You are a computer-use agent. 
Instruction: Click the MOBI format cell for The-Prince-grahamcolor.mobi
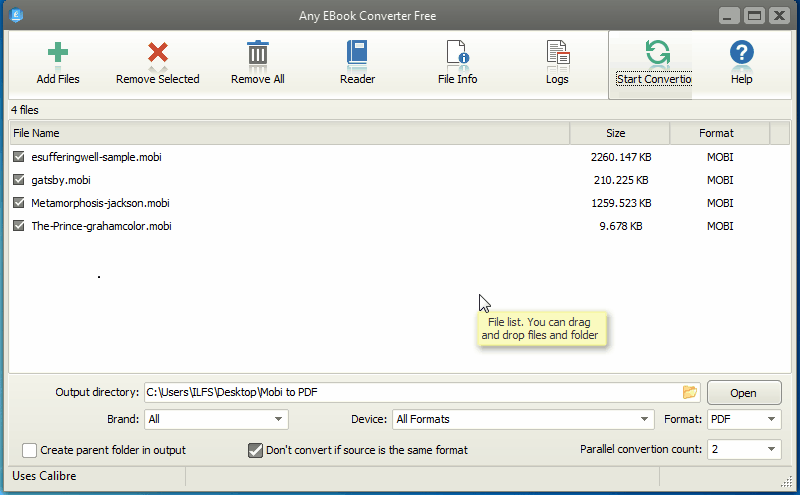tap(720, 226)
